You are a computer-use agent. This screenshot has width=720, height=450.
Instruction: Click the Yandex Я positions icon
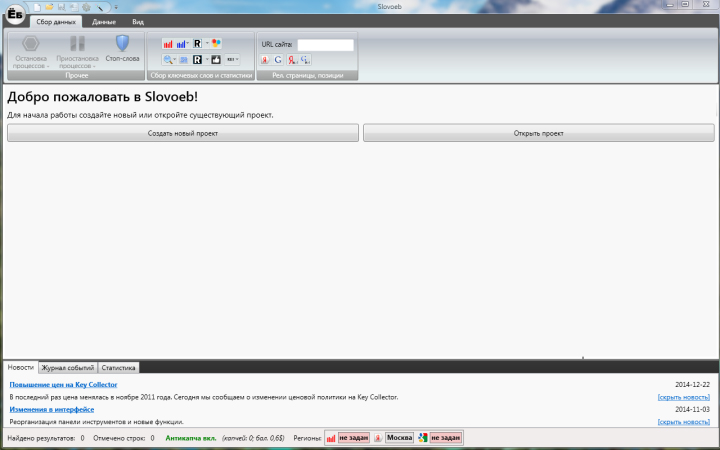[292, 60]
